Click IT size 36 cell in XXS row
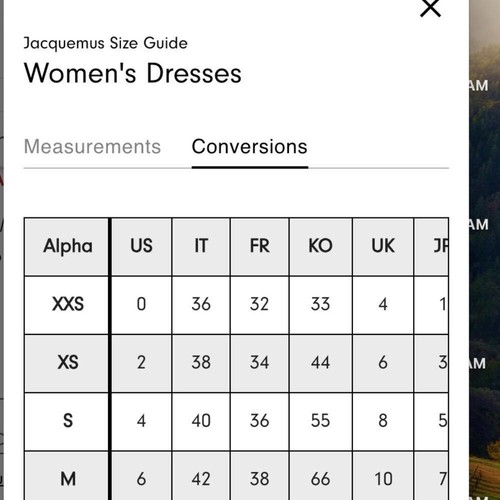Image resolution: width=500 pixels, height=500 pixels. pos(201,305)
